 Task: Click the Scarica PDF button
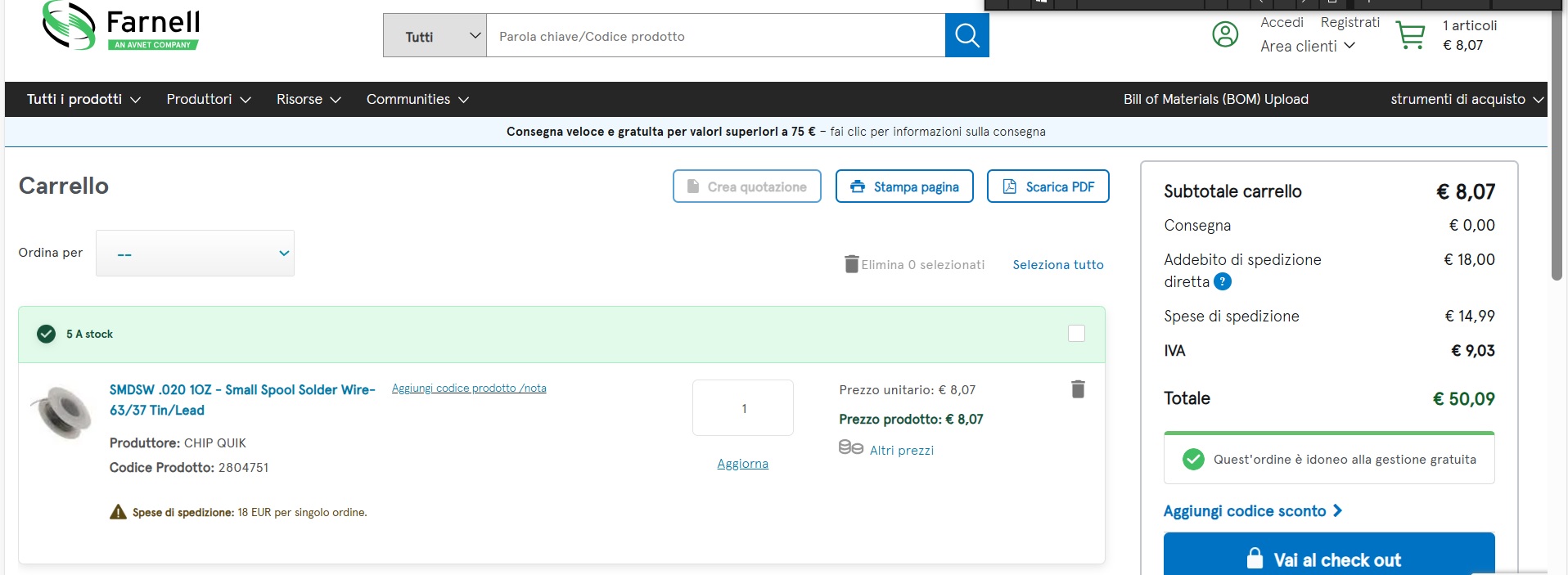pyautogui.click(x=1048, y=186)
